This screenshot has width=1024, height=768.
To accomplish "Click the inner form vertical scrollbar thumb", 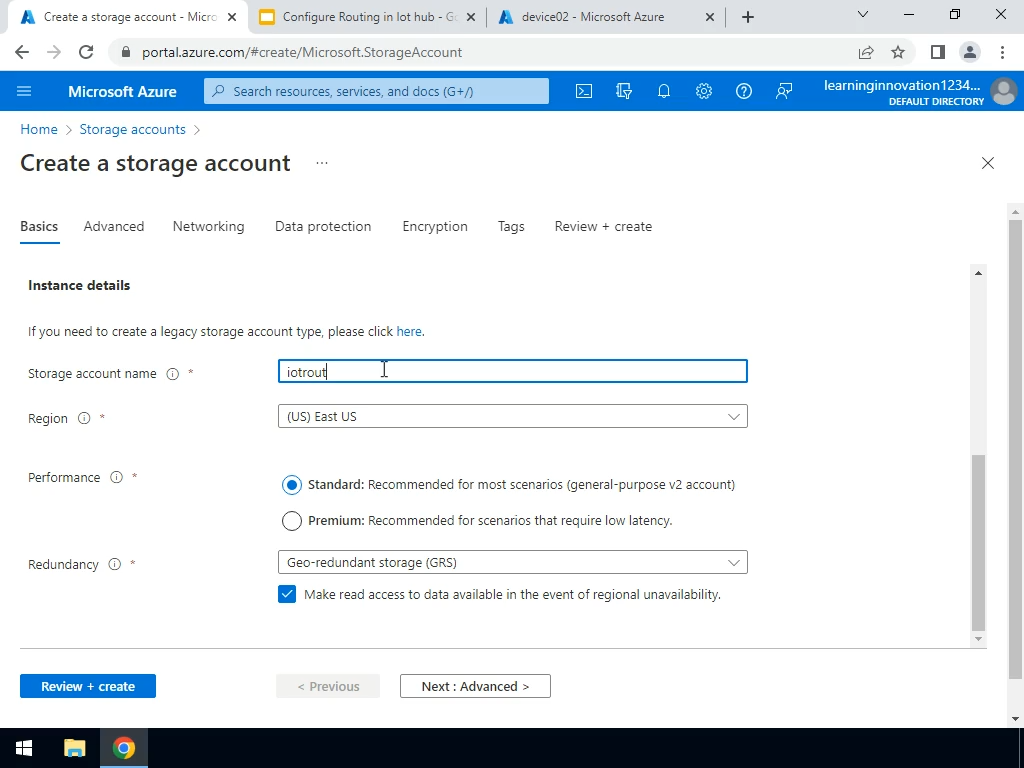I will pos(978,542).
